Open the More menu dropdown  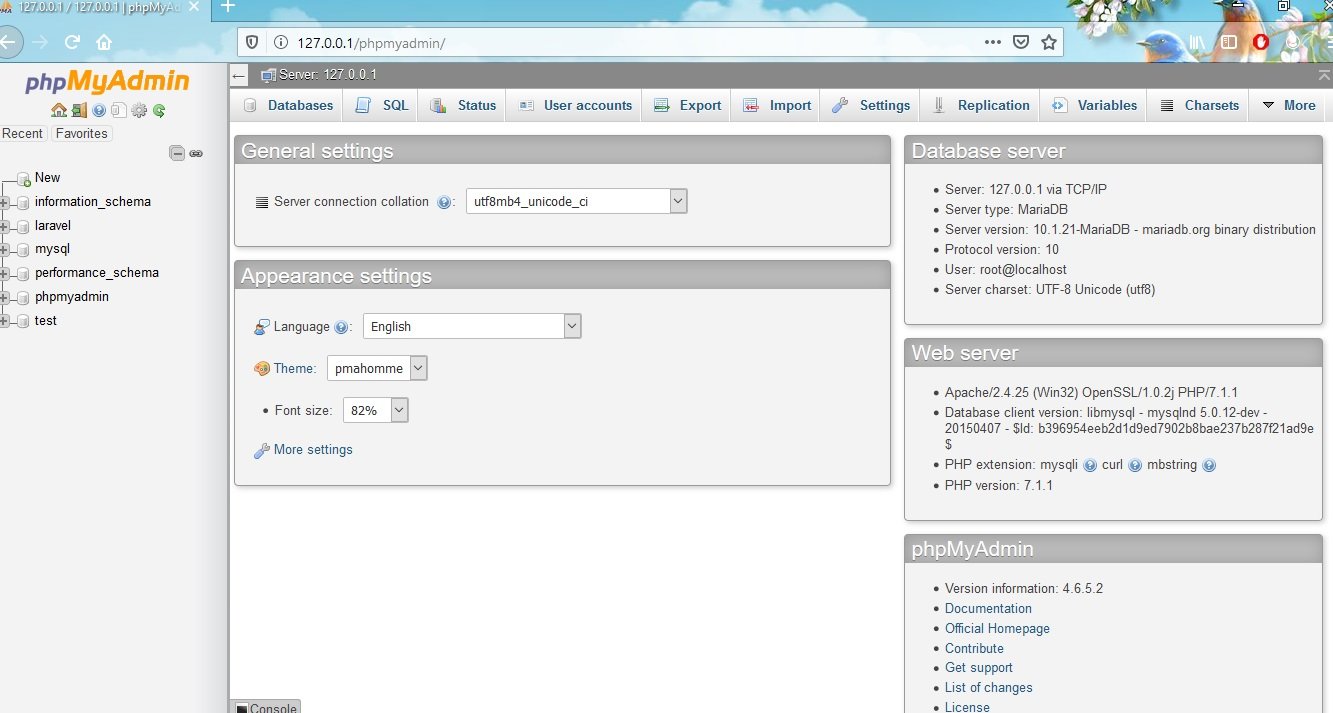click(x=1288, y=105)
